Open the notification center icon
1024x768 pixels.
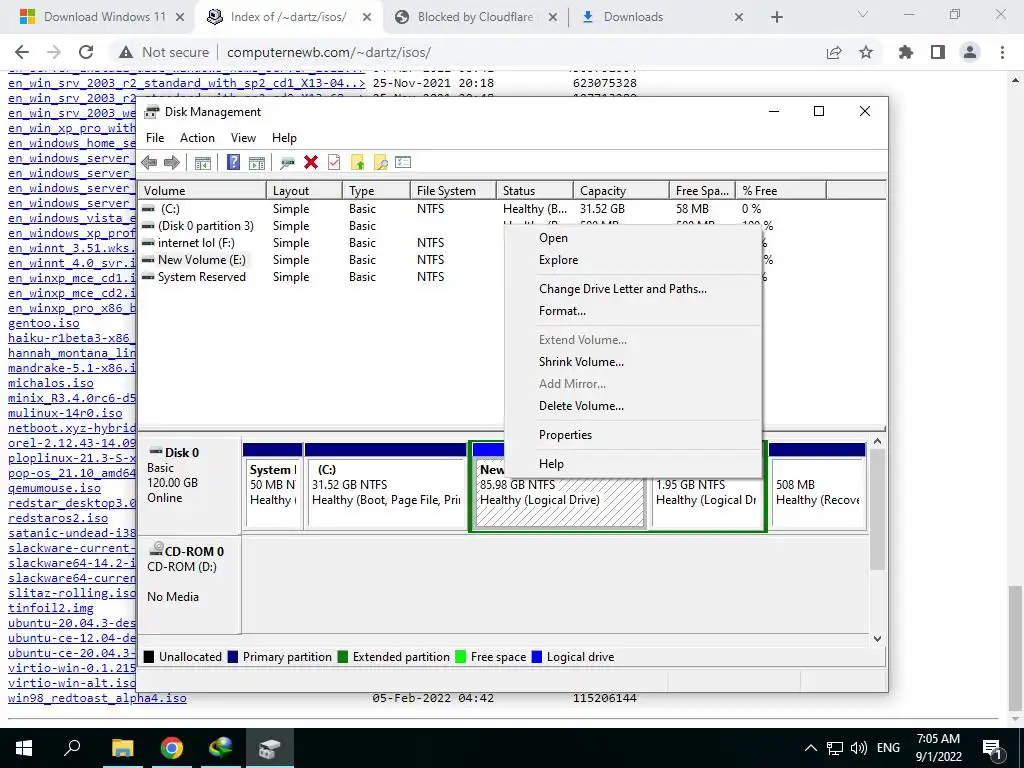(x=993, y=749)
